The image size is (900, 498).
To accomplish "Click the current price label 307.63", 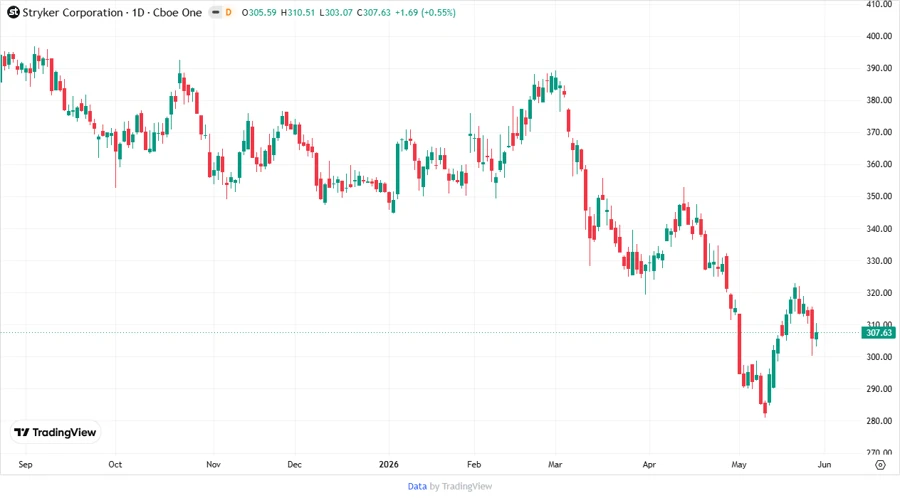I will click(879, 333).
